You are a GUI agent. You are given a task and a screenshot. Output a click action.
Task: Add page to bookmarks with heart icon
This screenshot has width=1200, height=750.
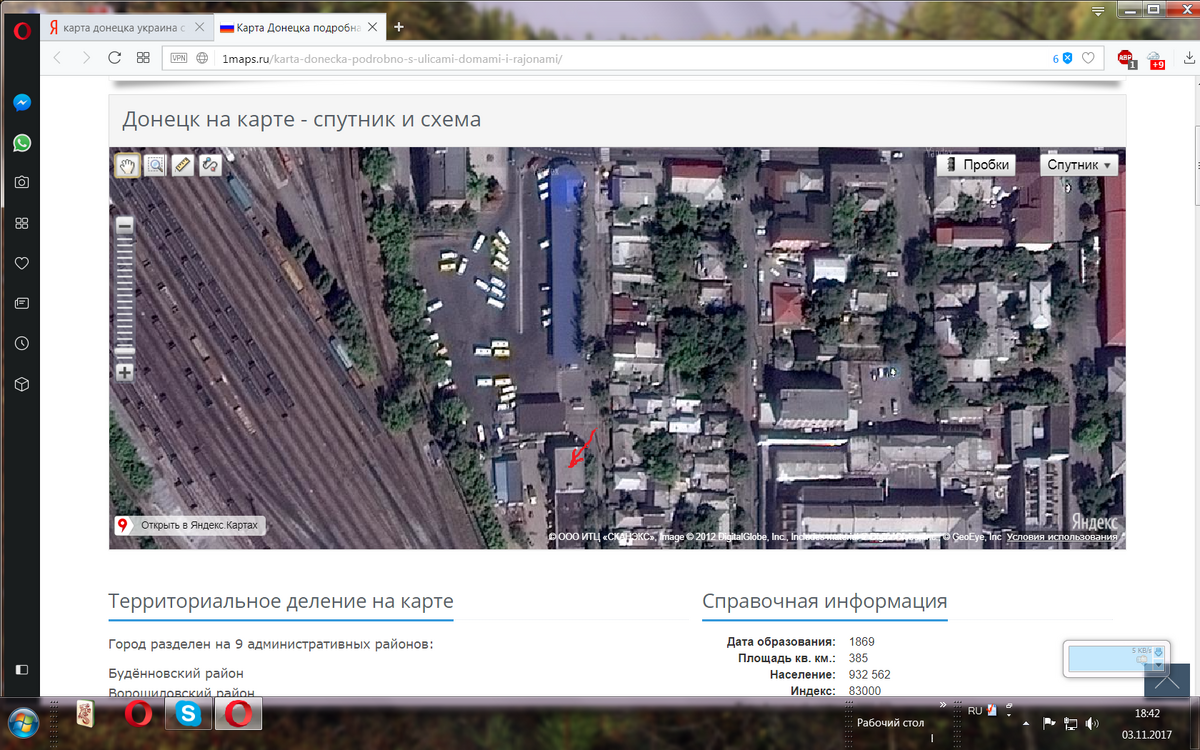point(1088,58)
